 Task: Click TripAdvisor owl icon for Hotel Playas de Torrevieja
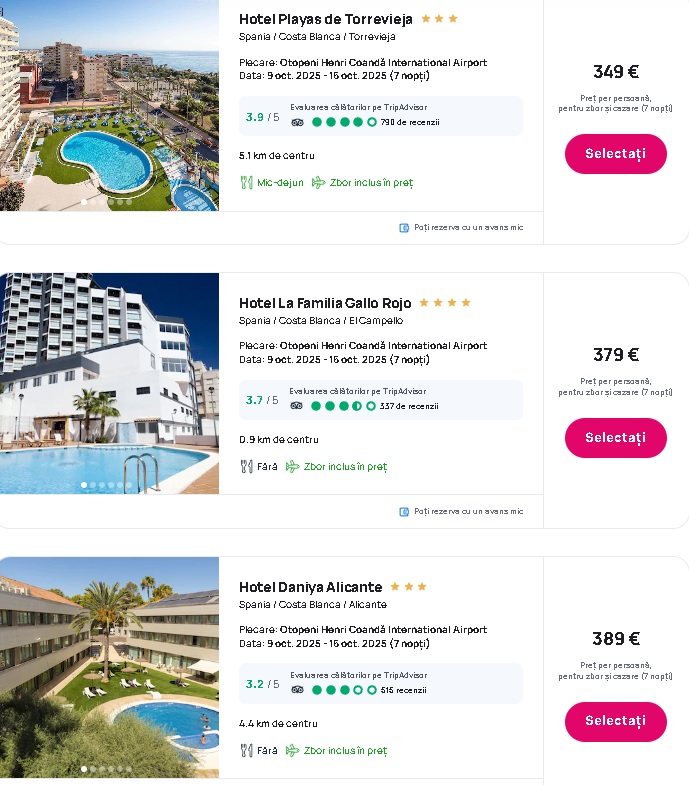297,122
